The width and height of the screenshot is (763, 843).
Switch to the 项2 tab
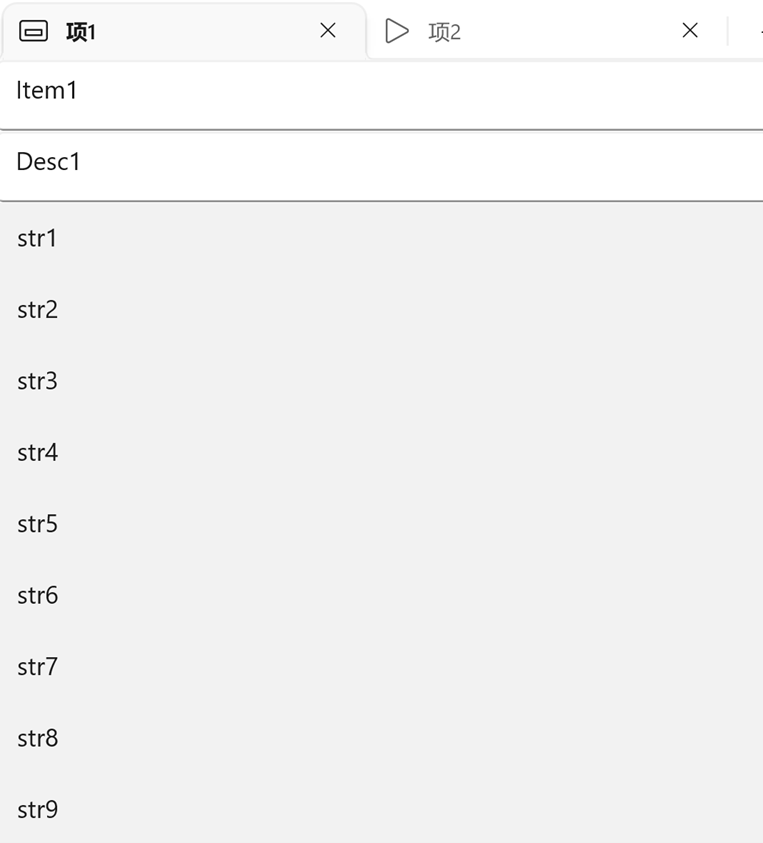[x=547, y=31]
